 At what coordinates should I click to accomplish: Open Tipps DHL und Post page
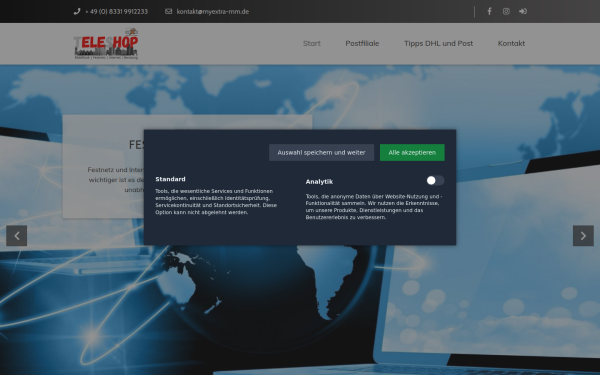pyautogui.click(x=439, y=43)
